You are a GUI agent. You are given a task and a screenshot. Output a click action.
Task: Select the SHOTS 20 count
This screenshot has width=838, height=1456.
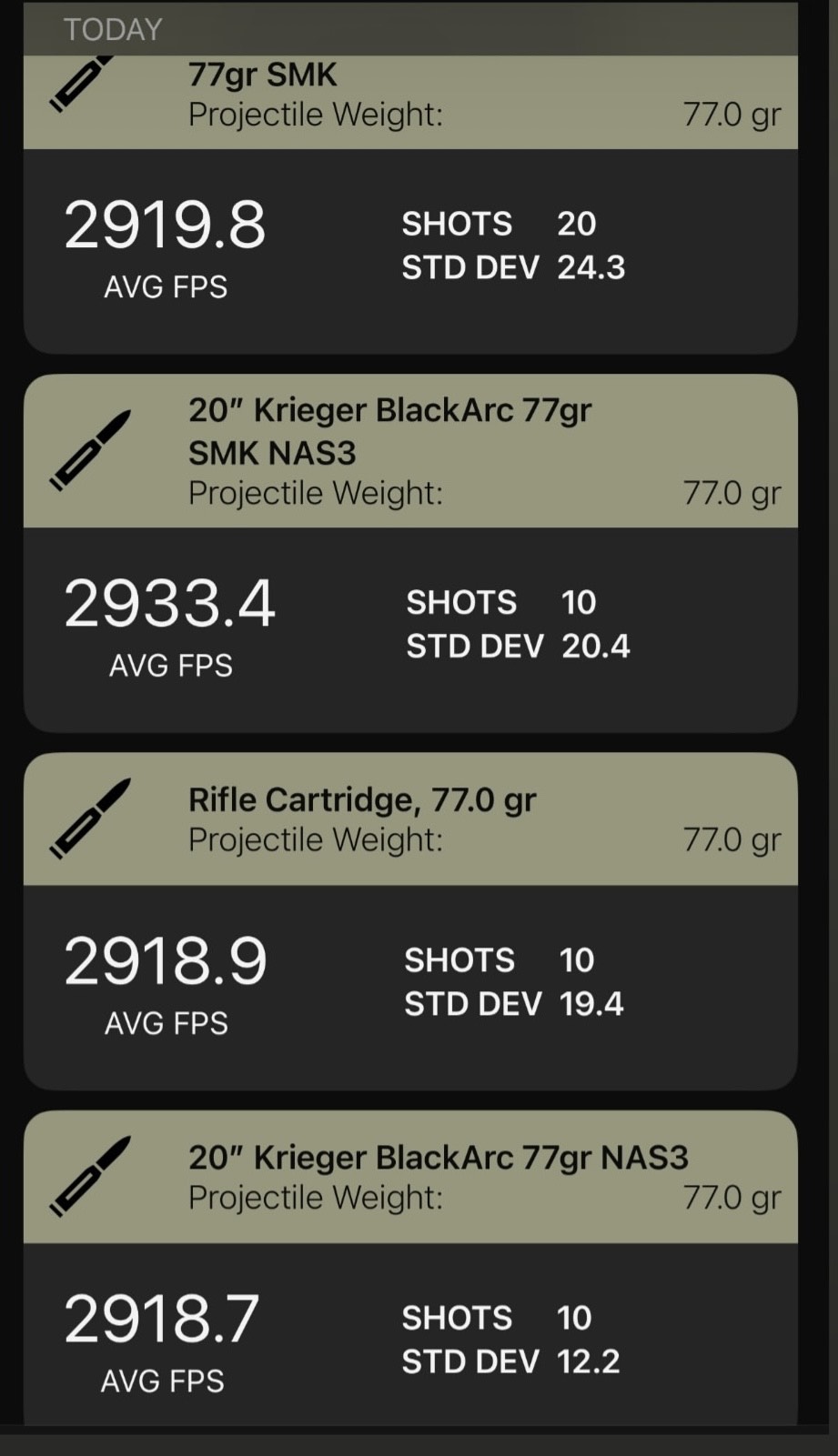click(x=499, y=224)
